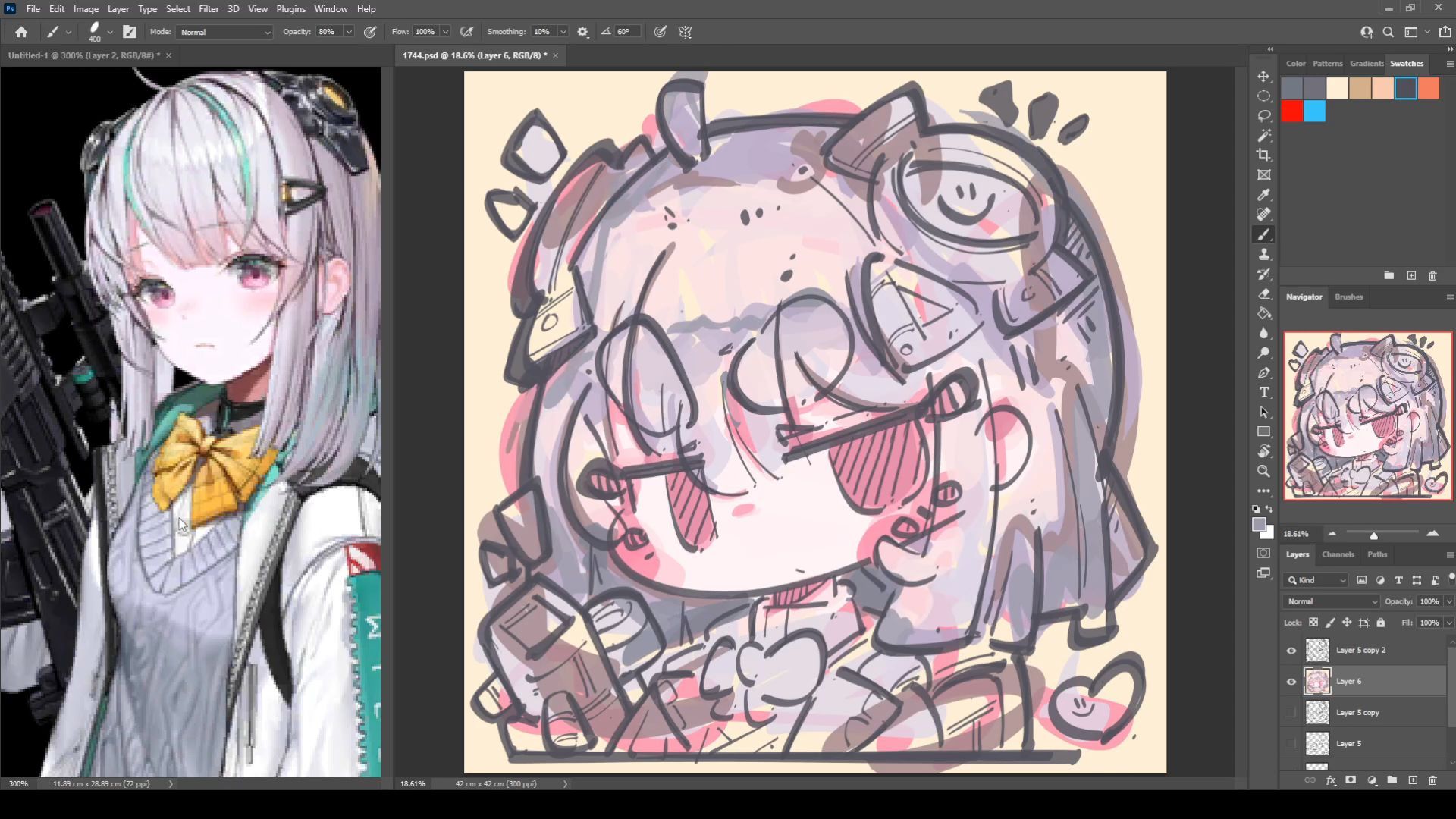This screenshot has height=819, width=1456.
Task: Select the Magic Wand tool
Action: 1264,136
